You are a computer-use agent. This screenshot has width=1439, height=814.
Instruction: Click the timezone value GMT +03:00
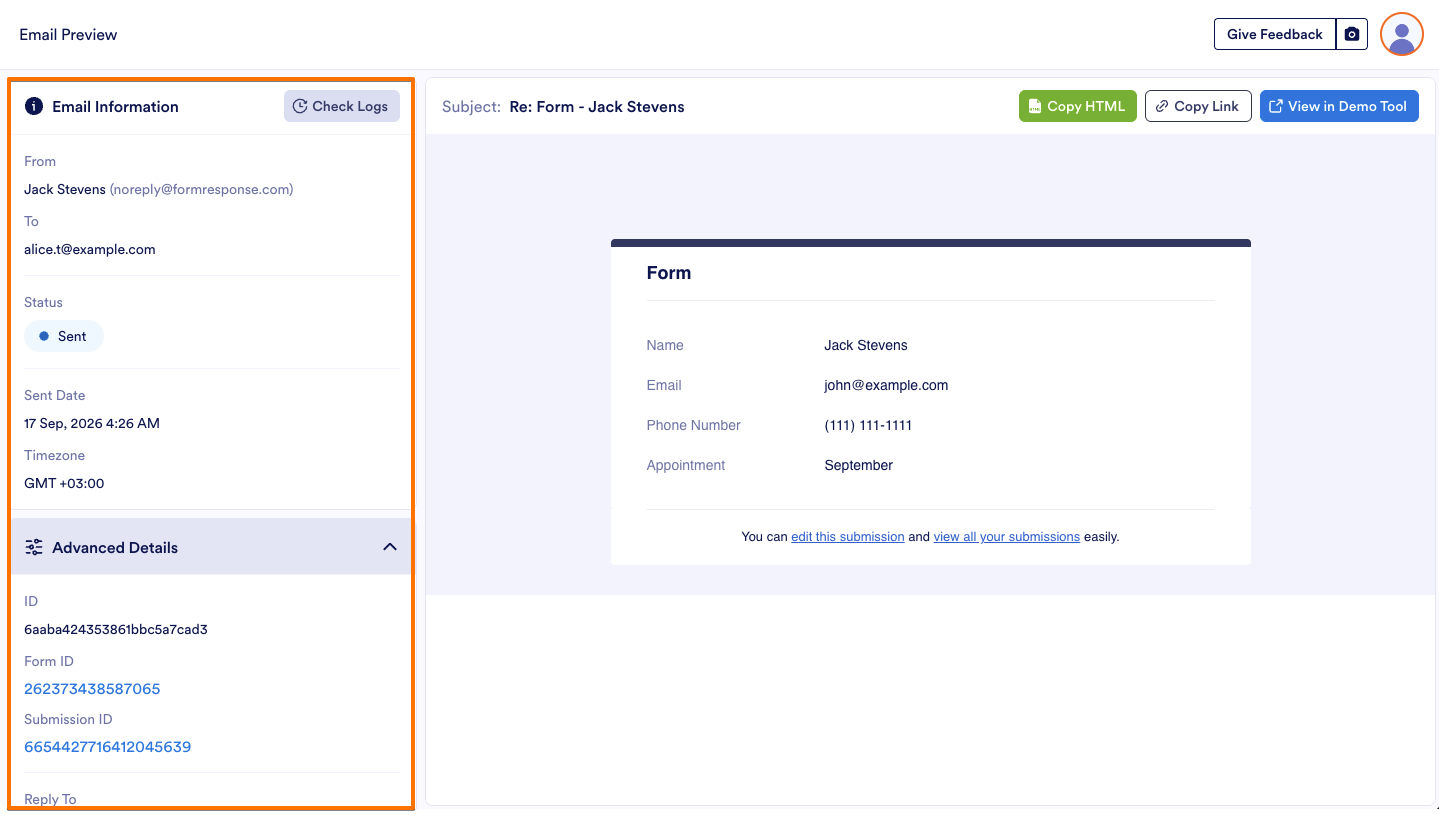[x=64, y=483]
